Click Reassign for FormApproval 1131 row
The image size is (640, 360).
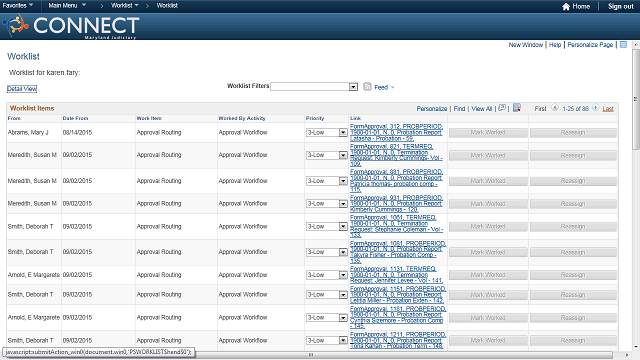click(x=573, y=275)
